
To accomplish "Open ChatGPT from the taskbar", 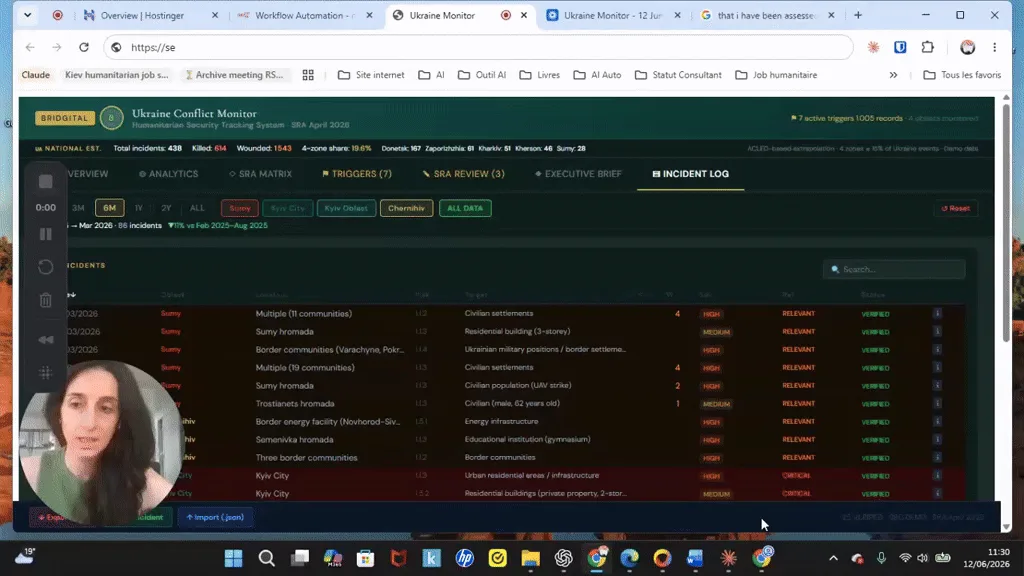I will (564, 558).
